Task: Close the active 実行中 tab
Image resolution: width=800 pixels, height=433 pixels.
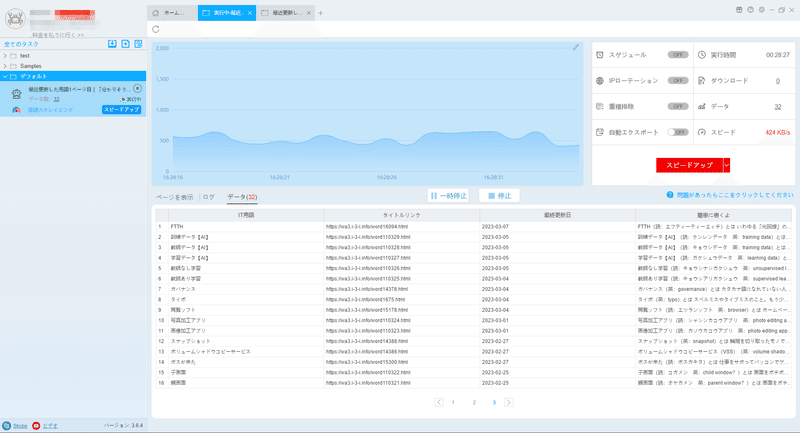Action: tap(250, 13)
